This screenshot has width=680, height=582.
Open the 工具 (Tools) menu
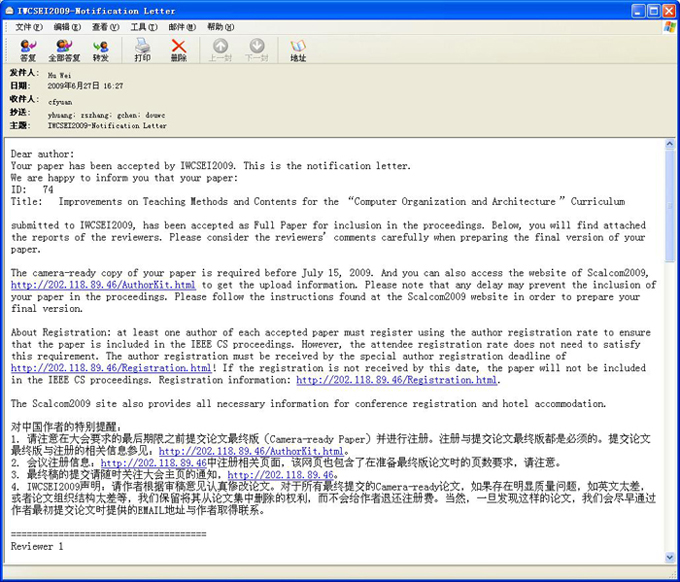[143, 26]
